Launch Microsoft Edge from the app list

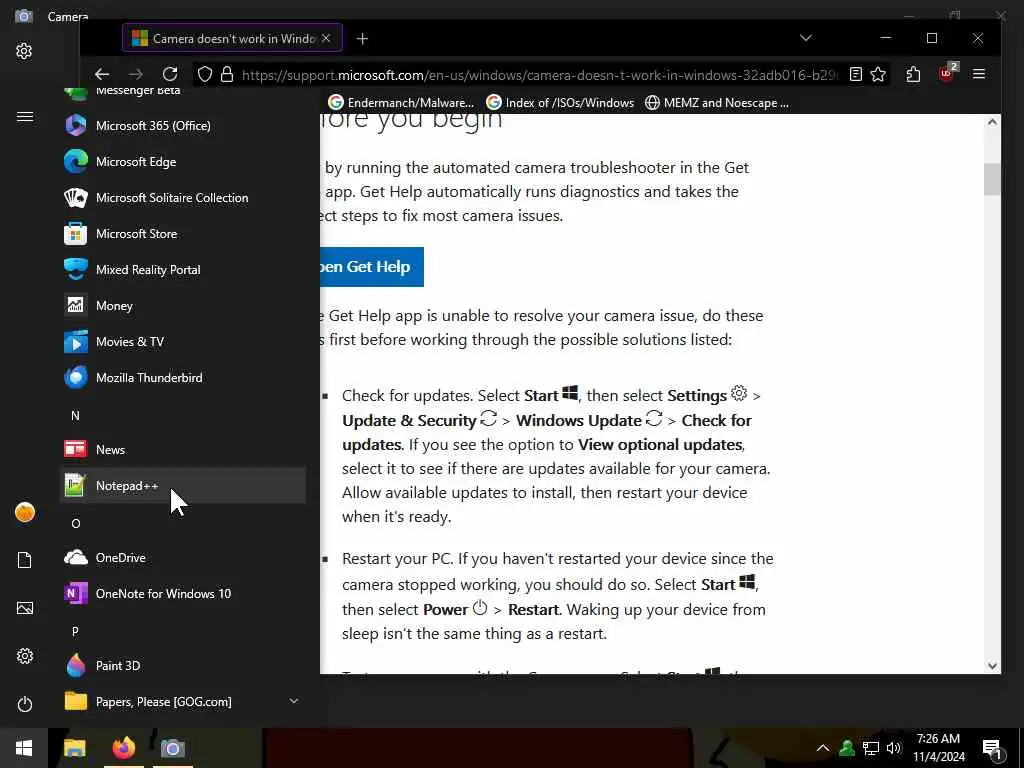pos(183,161)
